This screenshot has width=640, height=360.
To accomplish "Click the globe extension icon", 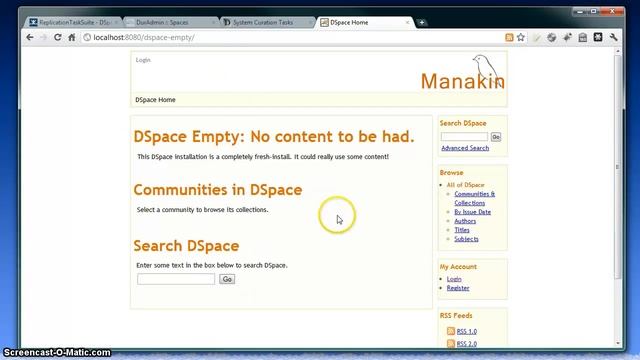I will click(x=552, y=38).
